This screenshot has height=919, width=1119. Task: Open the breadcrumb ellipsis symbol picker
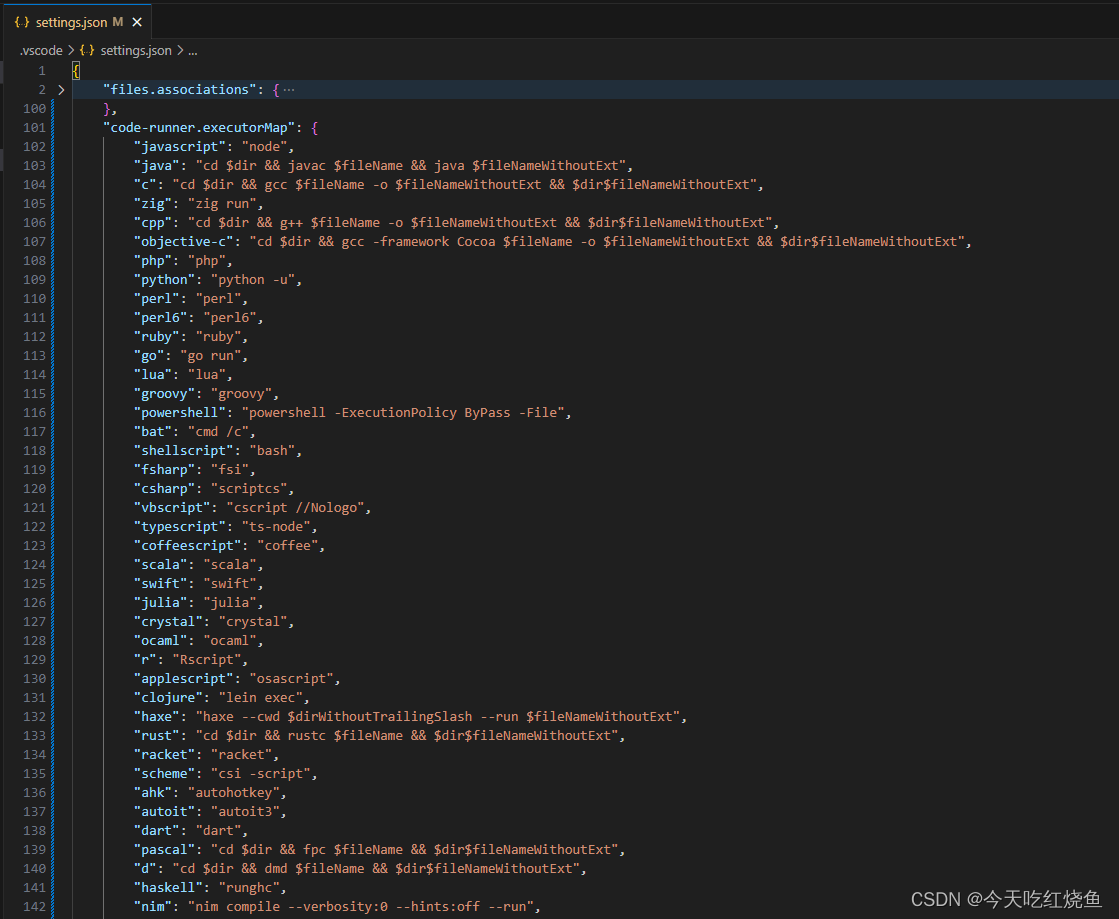[192, 50]
